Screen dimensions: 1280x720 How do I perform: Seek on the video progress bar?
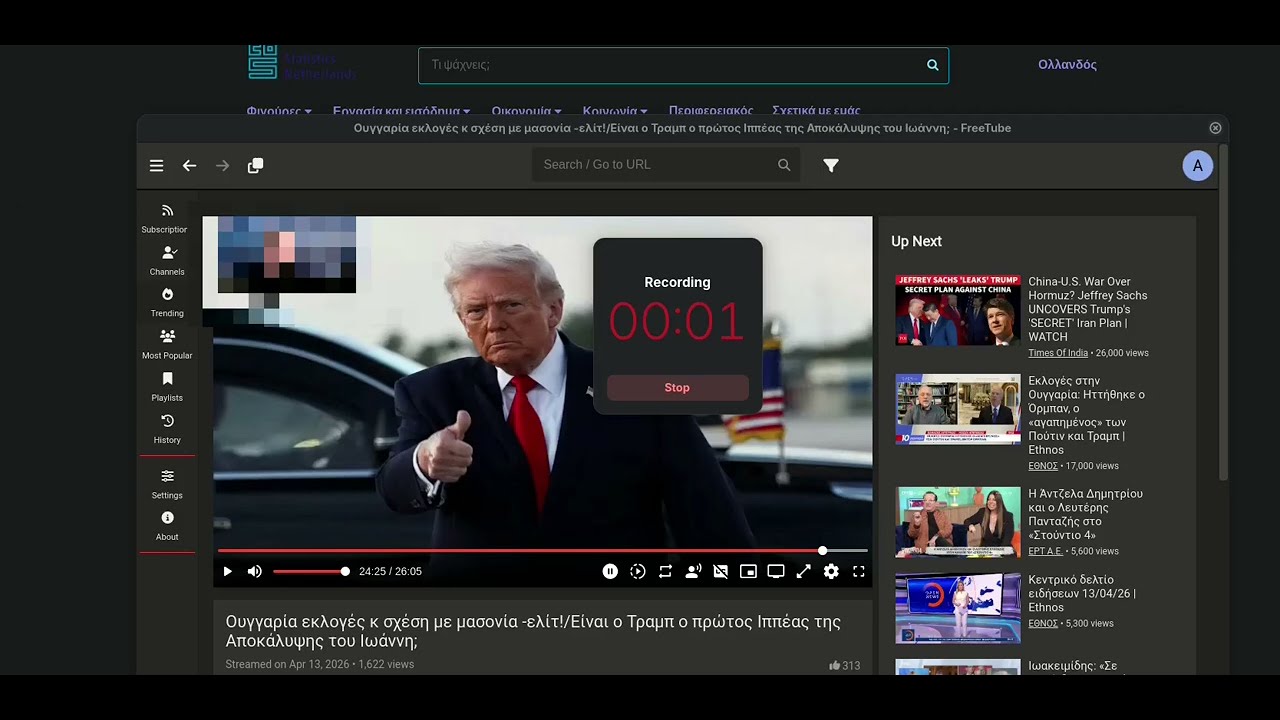tap(542, 551)
